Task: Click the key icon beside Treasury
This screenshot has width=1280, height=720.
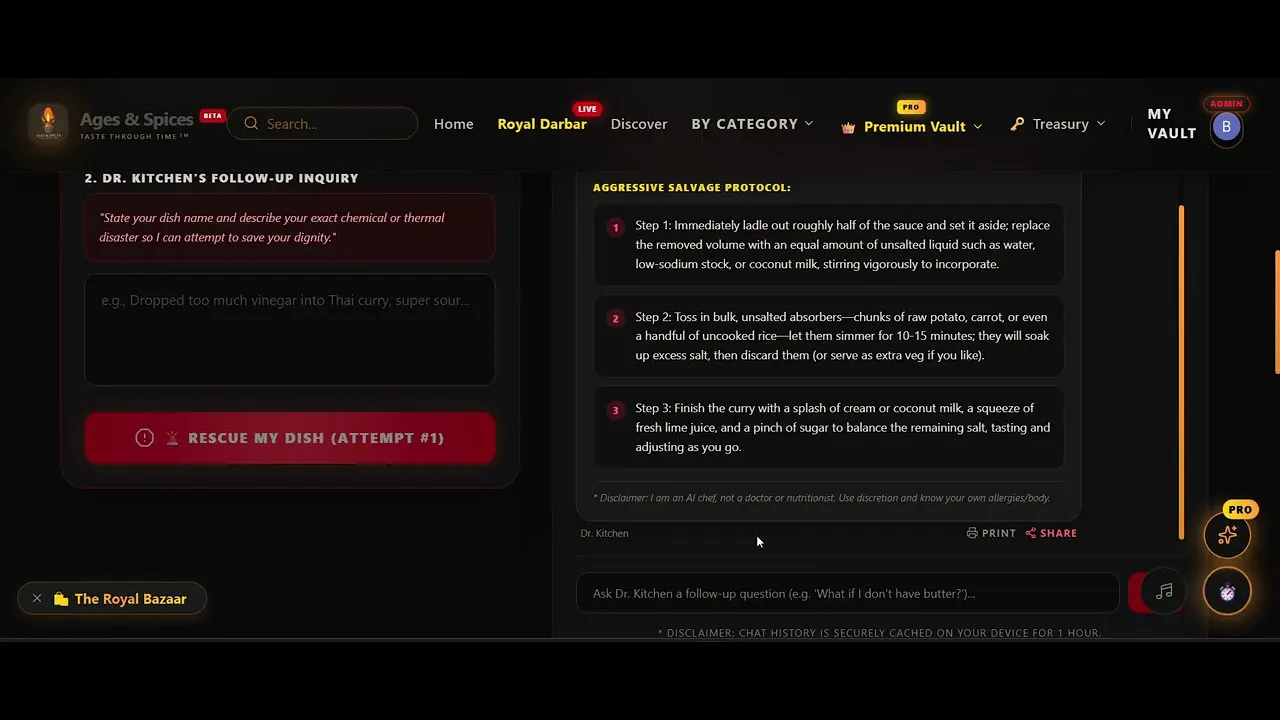Action: (1017, 124)
